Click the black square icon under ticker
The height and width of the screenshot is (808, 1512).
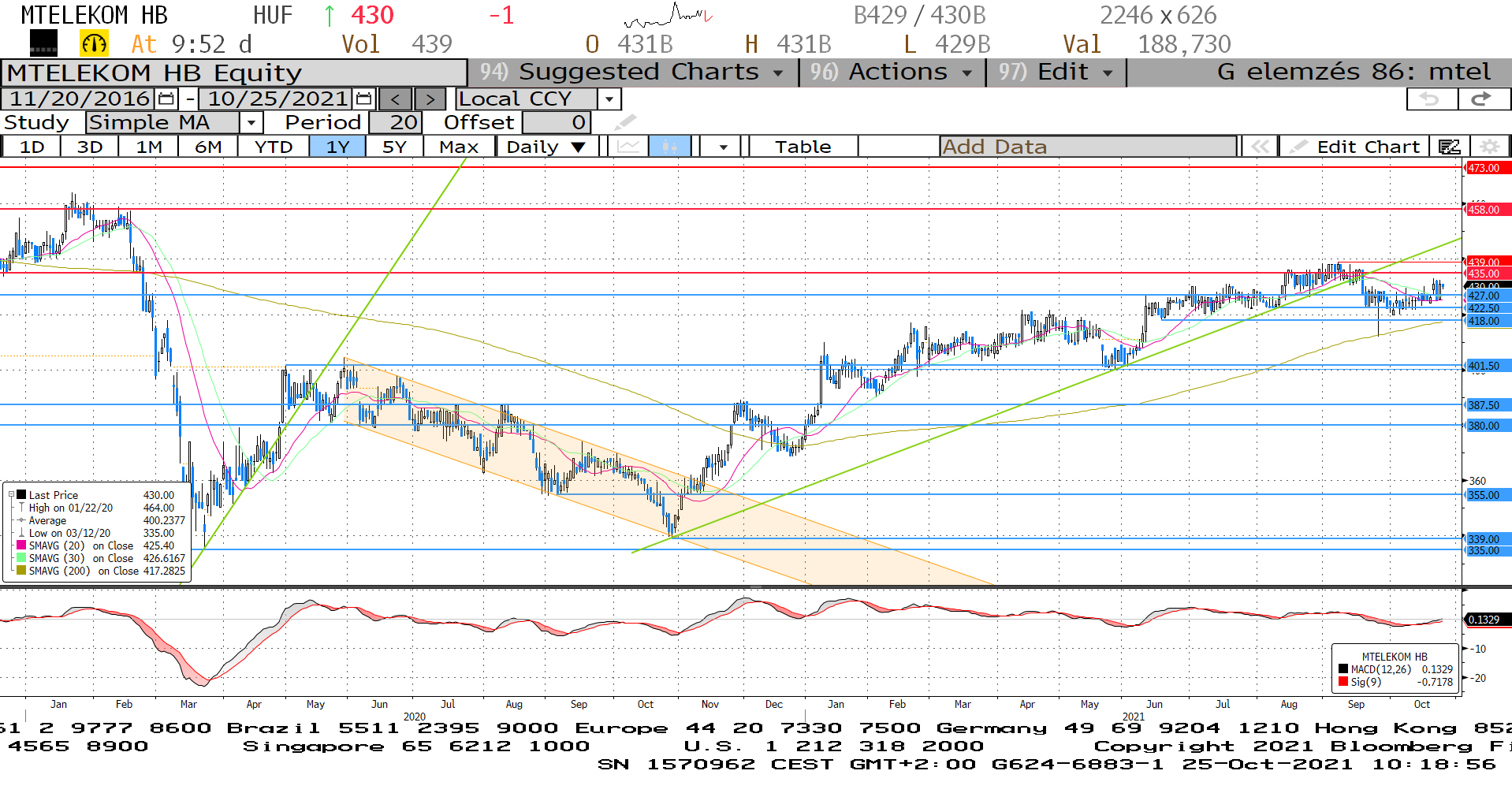tap(43, 43)
